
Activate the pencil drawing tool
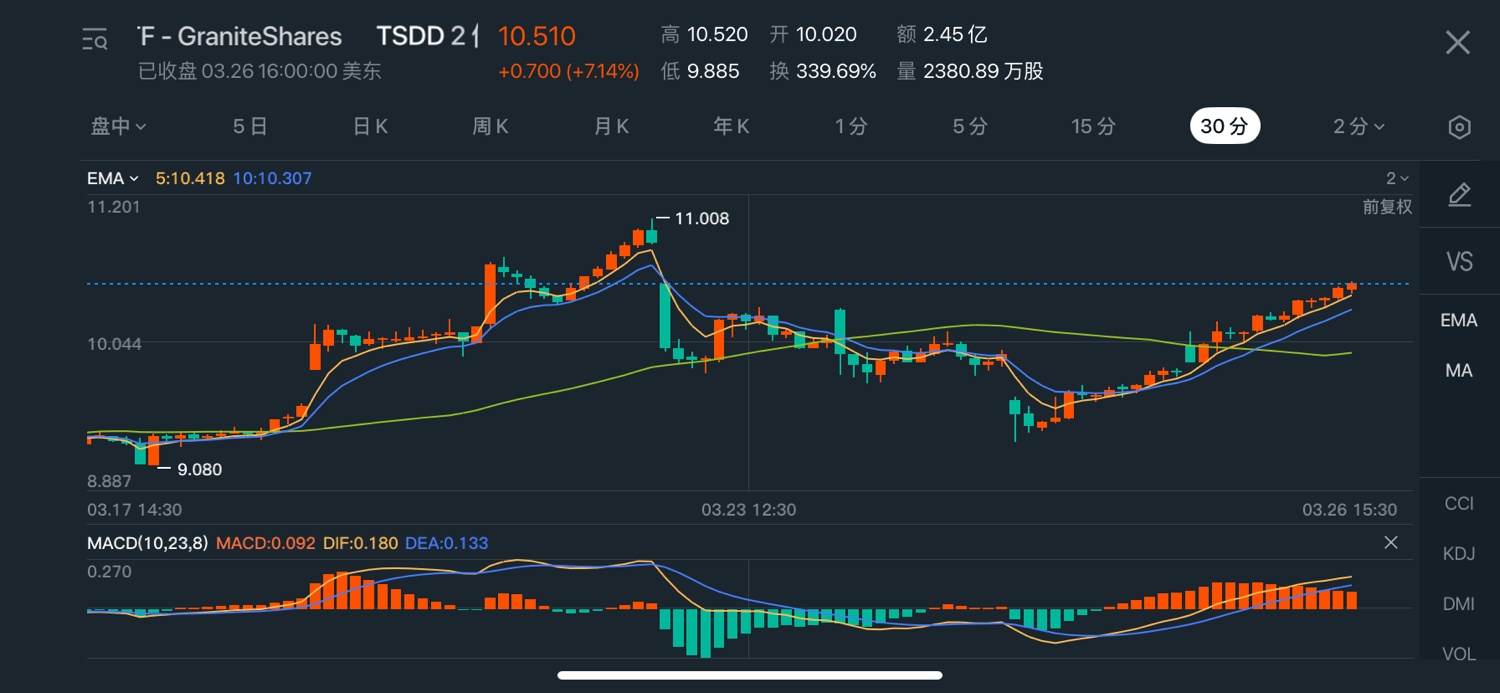pos(1459,195)
